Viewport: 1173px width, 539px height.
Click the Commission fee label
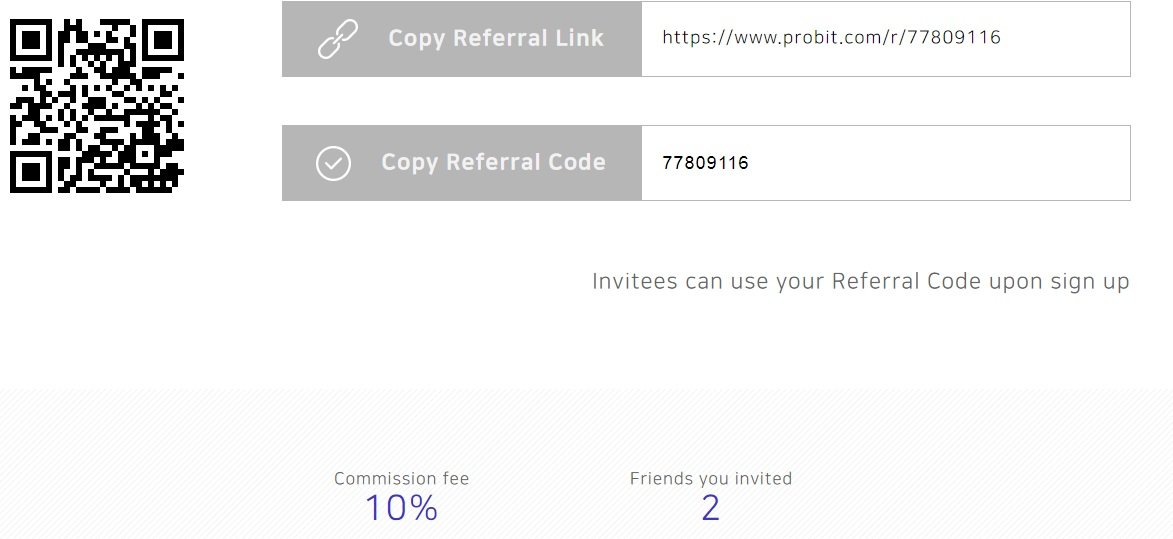tap(402, 478)
